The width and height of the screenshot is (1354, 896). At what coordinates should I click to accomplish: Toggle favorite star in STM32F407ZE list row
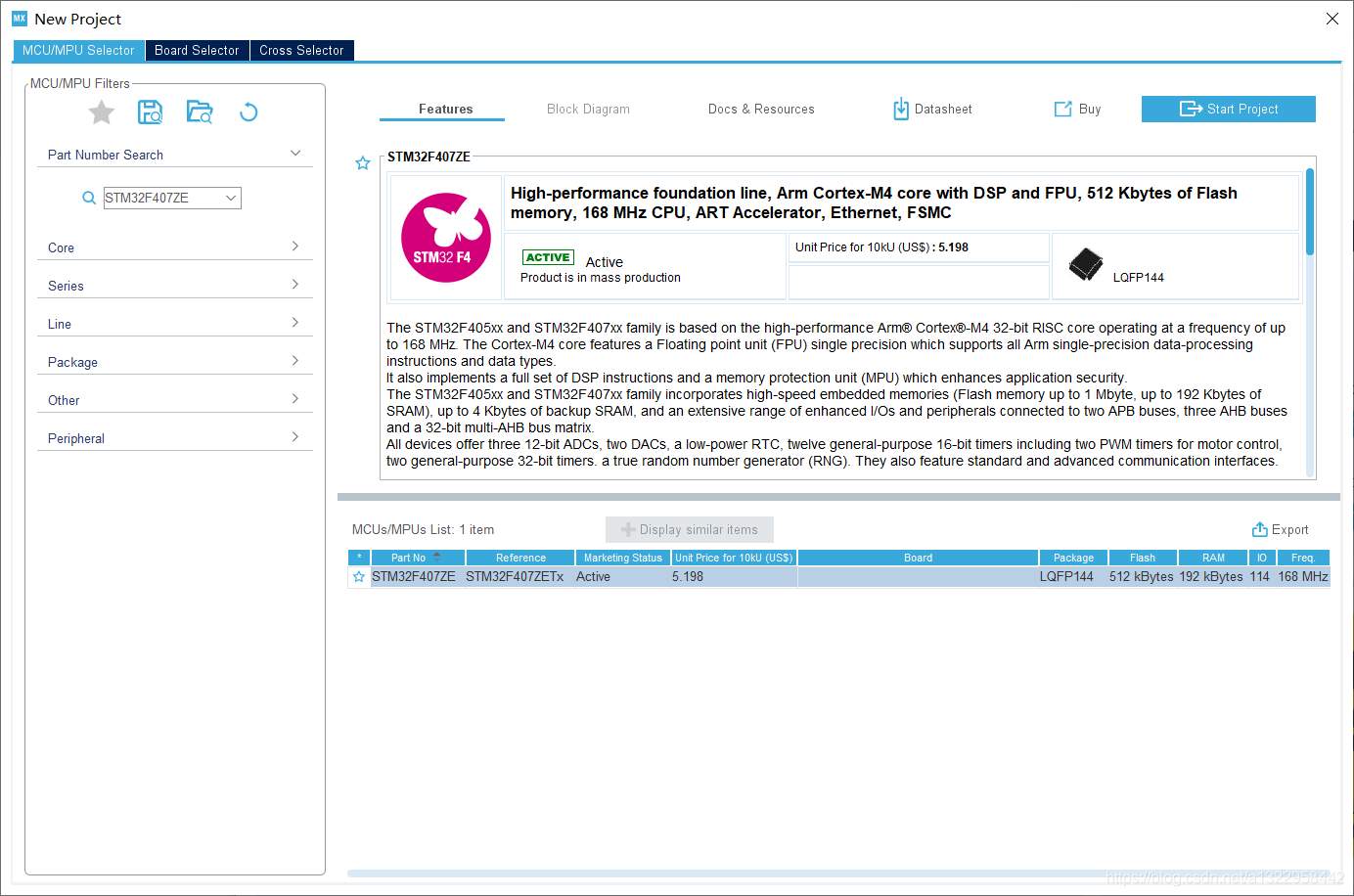tap(359, 577)
